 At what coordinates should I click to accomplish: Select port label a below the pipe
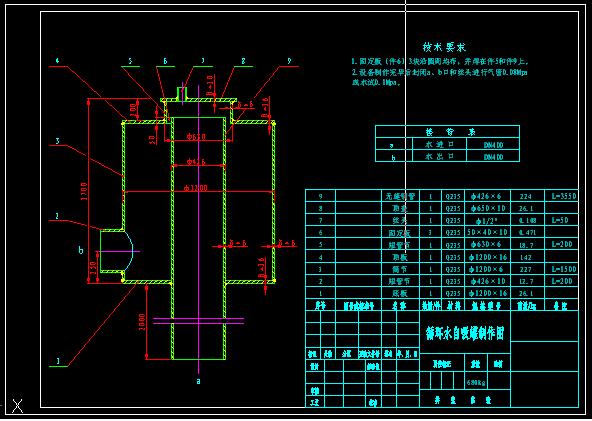(199, 381)
